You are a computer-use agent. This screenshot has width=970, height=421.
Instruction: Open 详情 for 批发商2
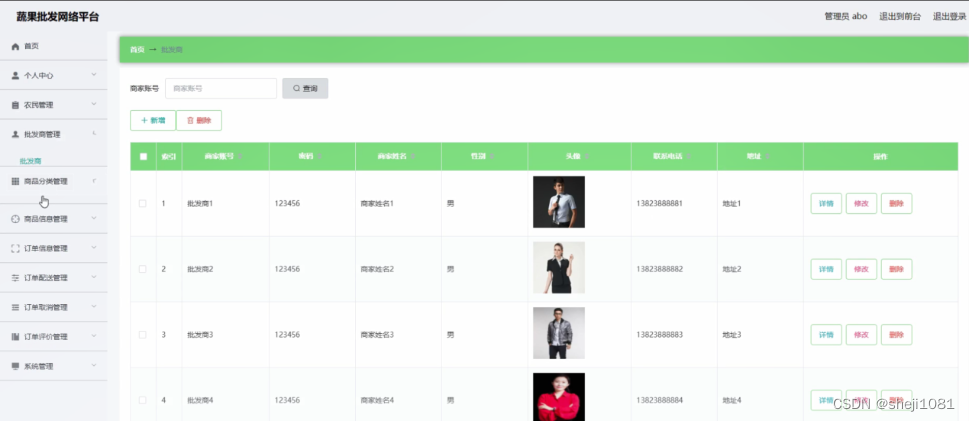(x=826, y=269)
